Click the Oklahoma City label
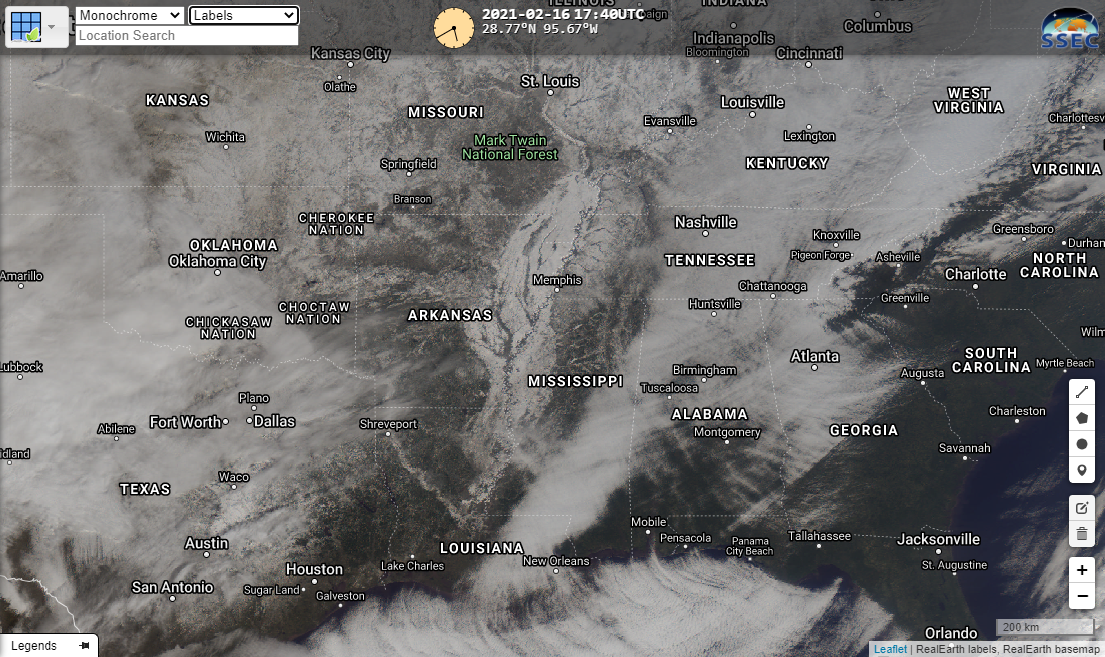The height and width of the screenshot is (657, 1105). [x=218, y=262]
